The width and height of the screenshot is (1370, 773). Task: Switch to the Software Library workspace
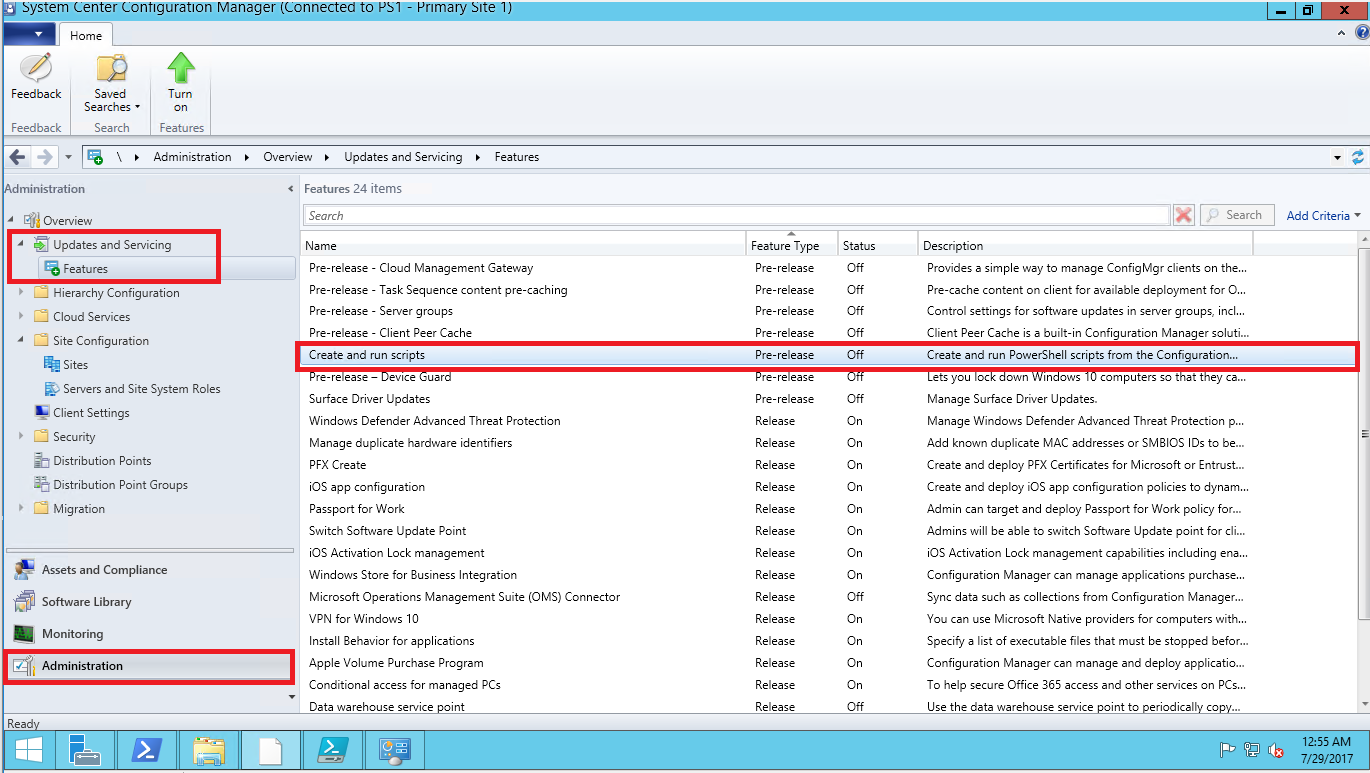tap(150, 601)
